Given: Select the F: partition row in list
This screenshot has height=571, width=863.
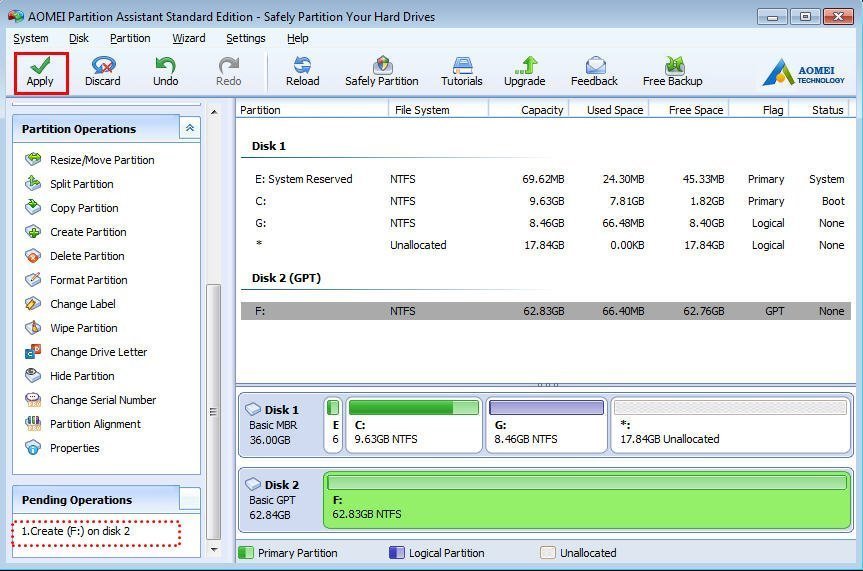Looking at the screenshot, I should 545,311.
